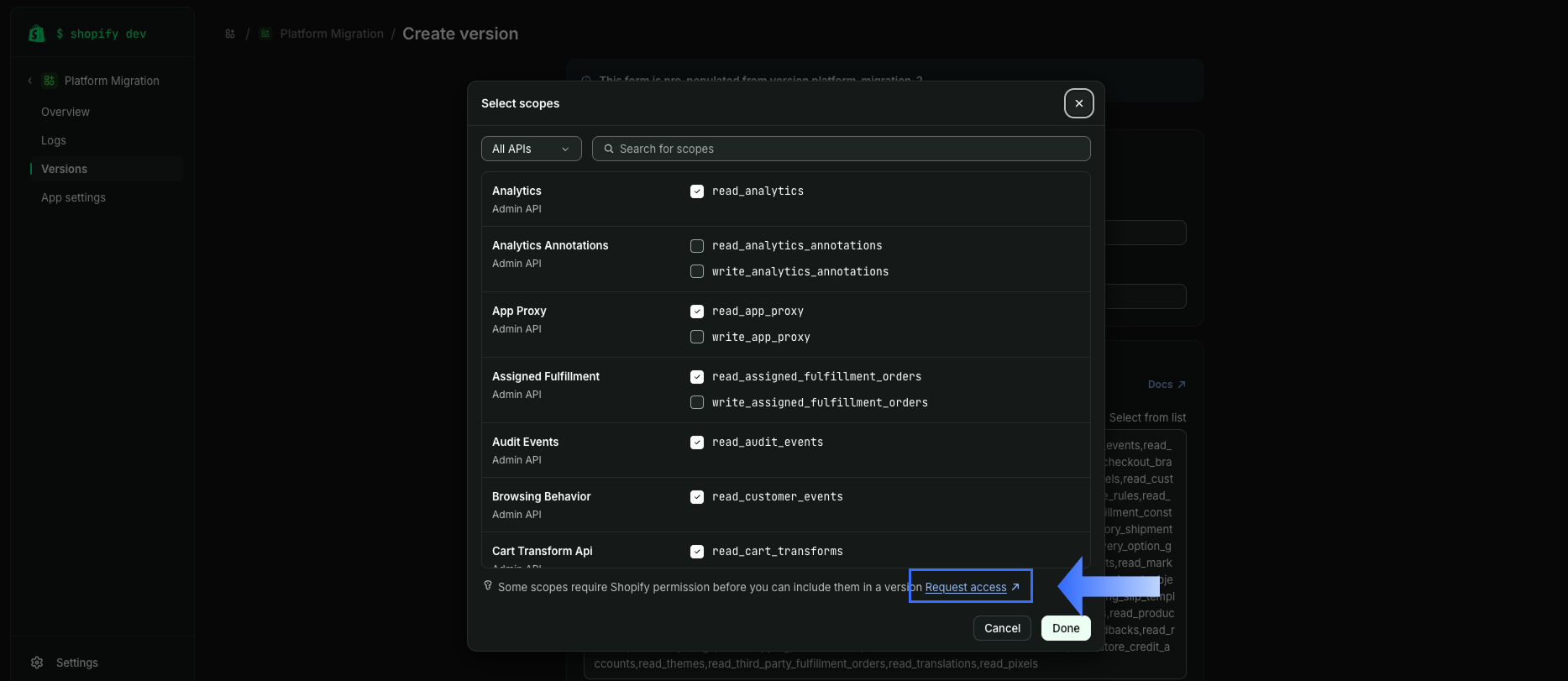Click the Analytics Annotations category label
This screenshot has width=1568, height=681.
point(550,245)
